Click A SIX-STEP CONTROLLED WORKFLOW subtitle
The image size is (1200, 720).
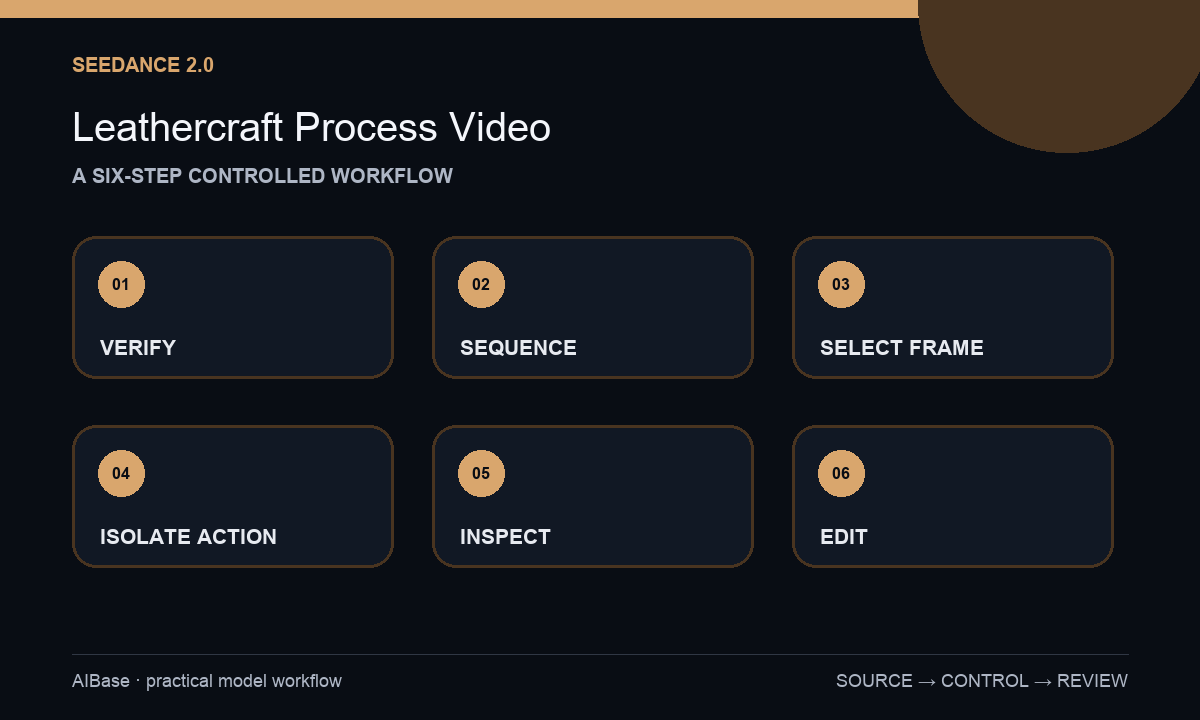click(262, 176)
